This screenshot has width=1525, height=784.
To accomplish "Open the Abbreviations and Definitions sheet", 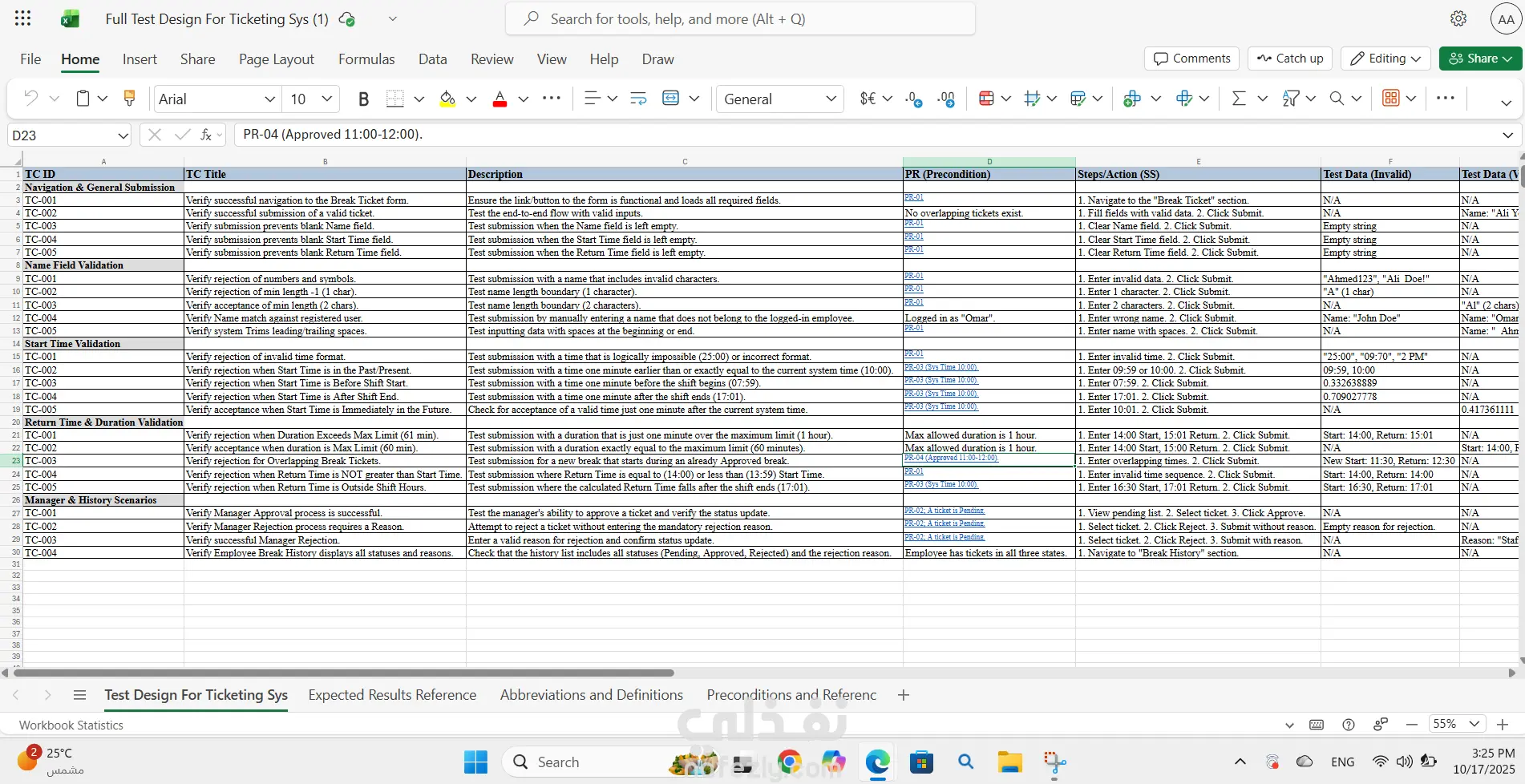I will coord(592,695).
